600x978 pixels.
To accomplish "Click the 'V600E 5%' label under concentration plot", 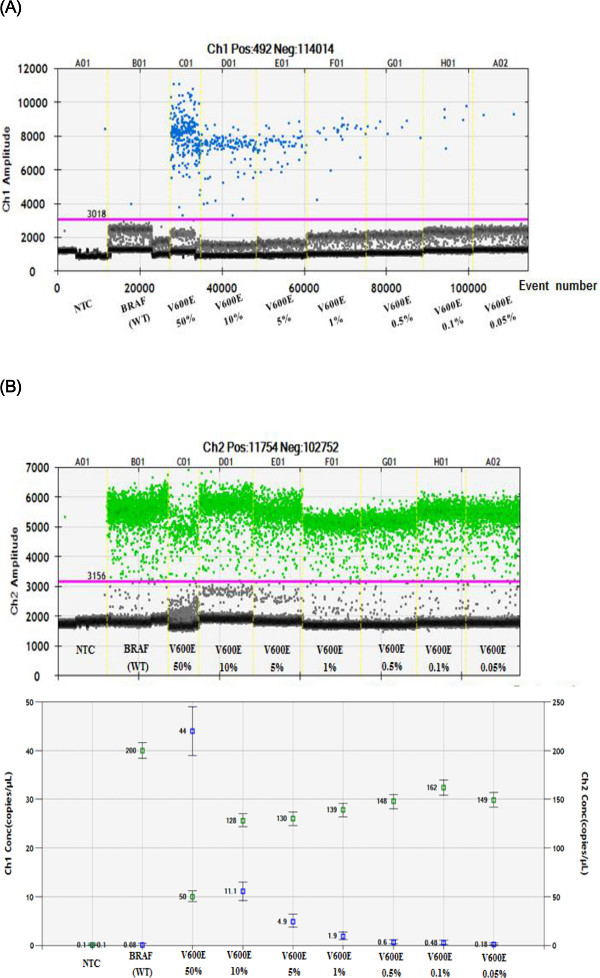I will [294, 964].
